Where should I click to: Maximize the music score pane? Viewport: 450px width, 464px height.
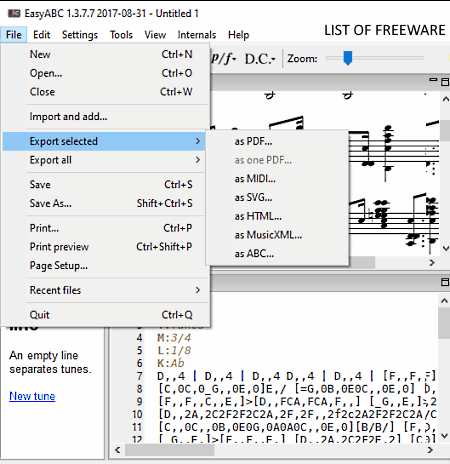pos(445,82)
